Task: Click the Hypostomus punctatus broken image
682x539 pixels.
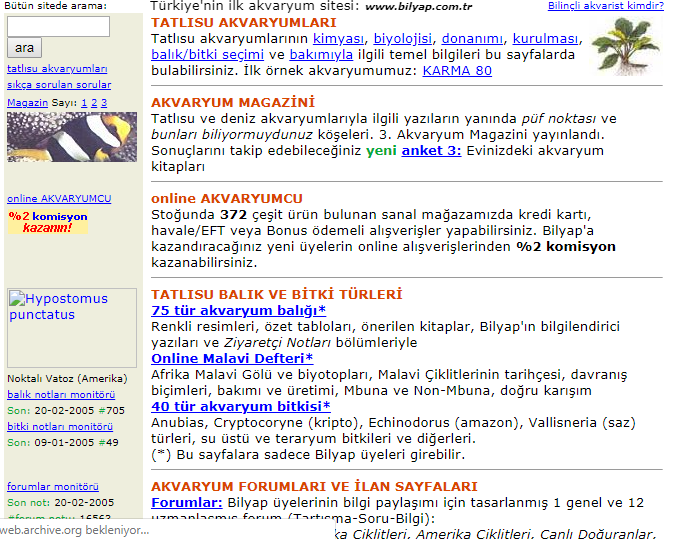Action: pos(72,328)
